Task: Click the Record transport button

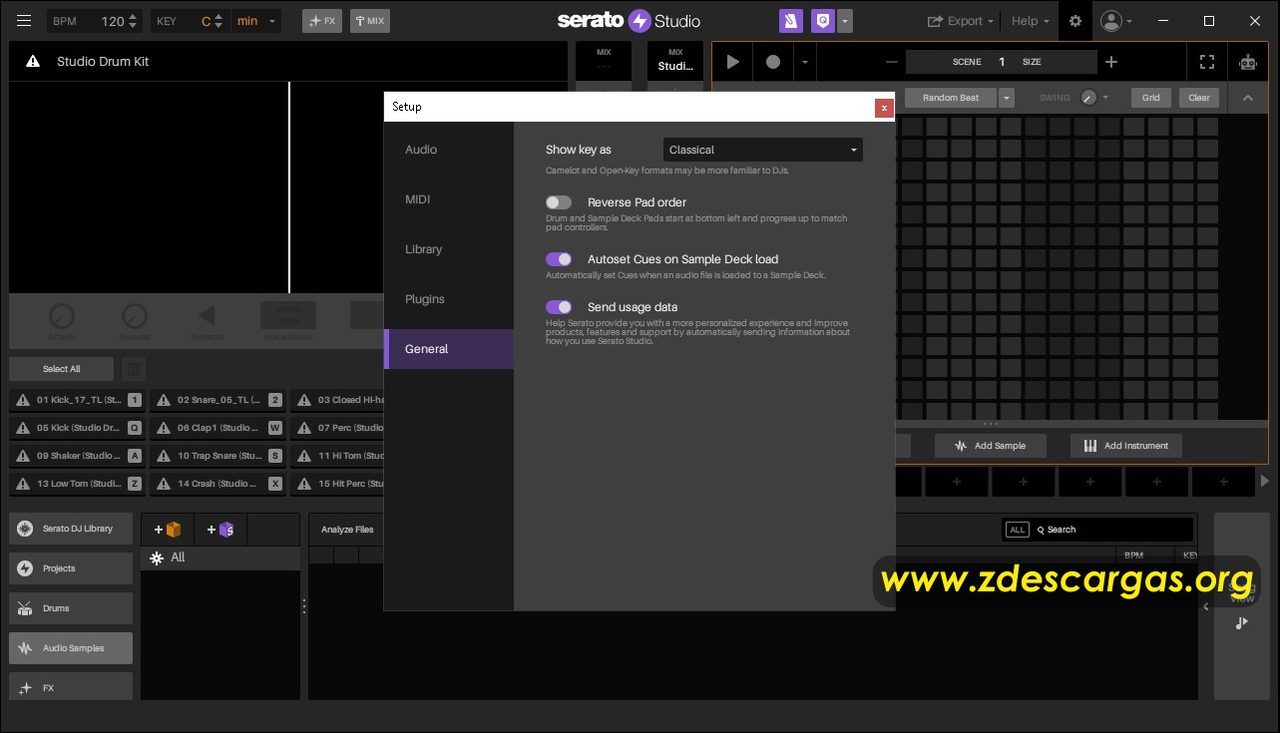Action: click(773, 62)
